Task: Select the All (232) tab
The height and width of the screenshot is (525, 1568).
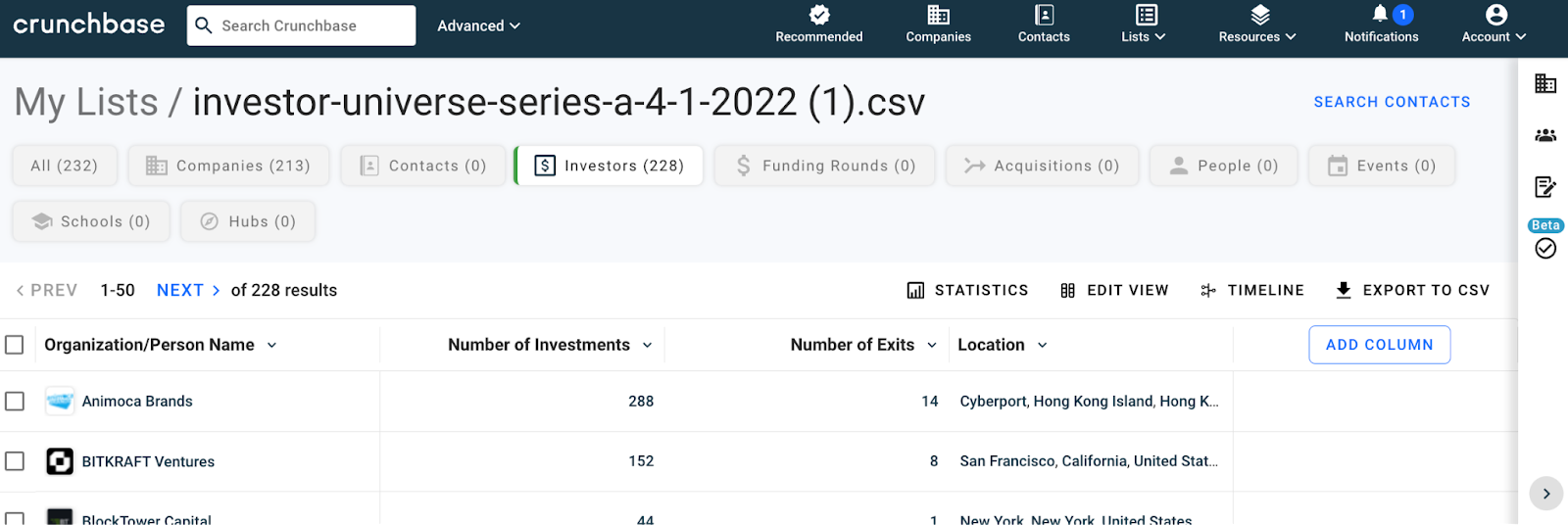Action: [x=65, y=166]
